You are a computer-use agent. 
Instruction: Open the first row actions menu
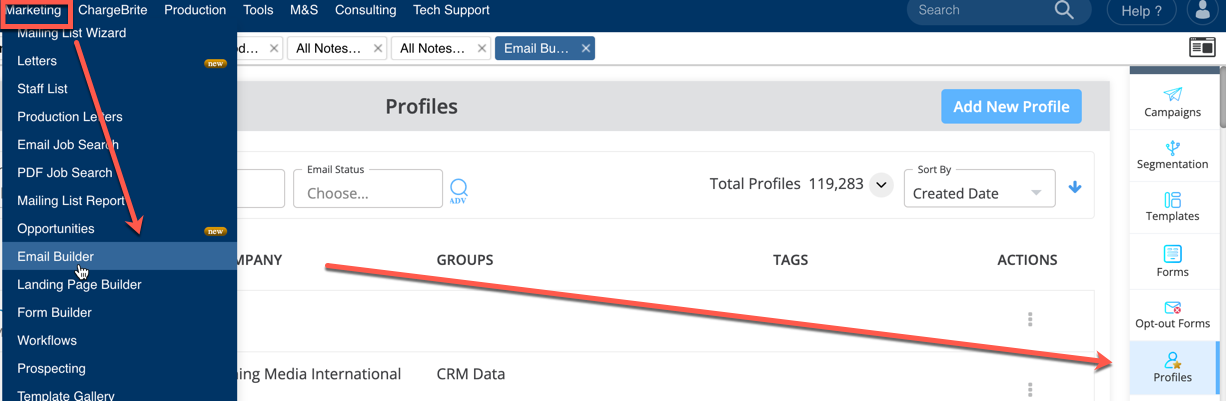[1030, 320]
